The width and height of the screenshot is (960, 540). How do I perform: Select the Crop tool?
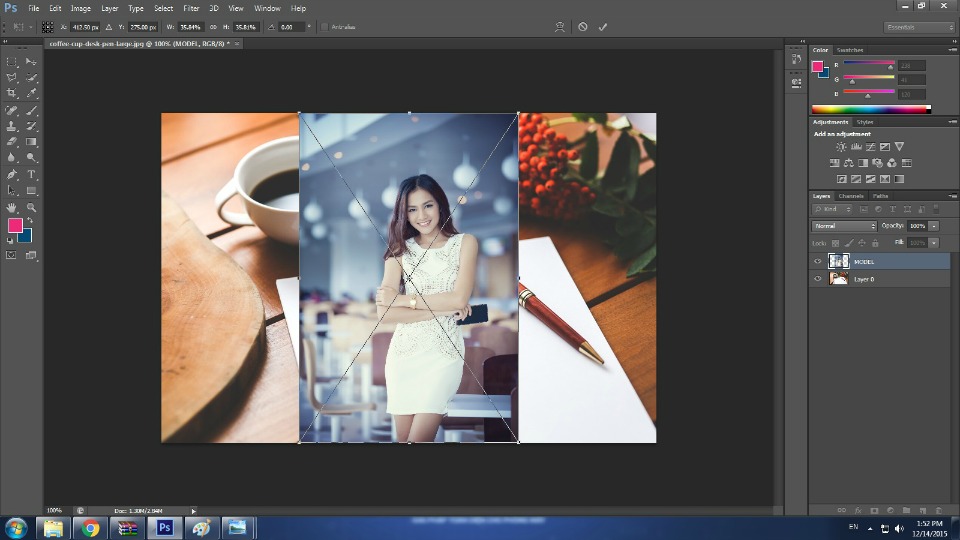coord(12,93)
